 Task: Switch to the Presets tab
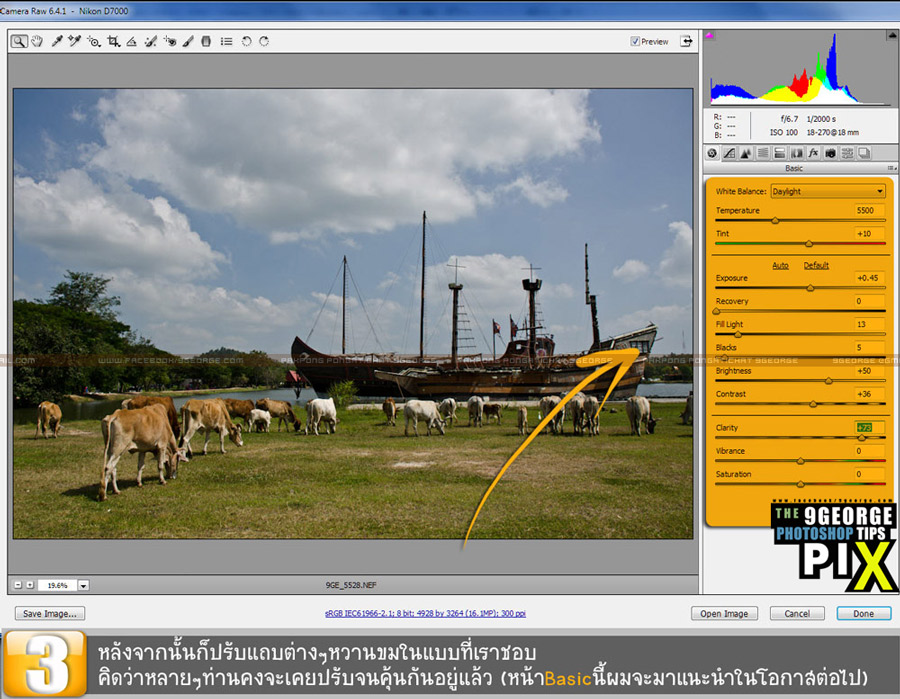pyautogui.click(x=847, y=153)
